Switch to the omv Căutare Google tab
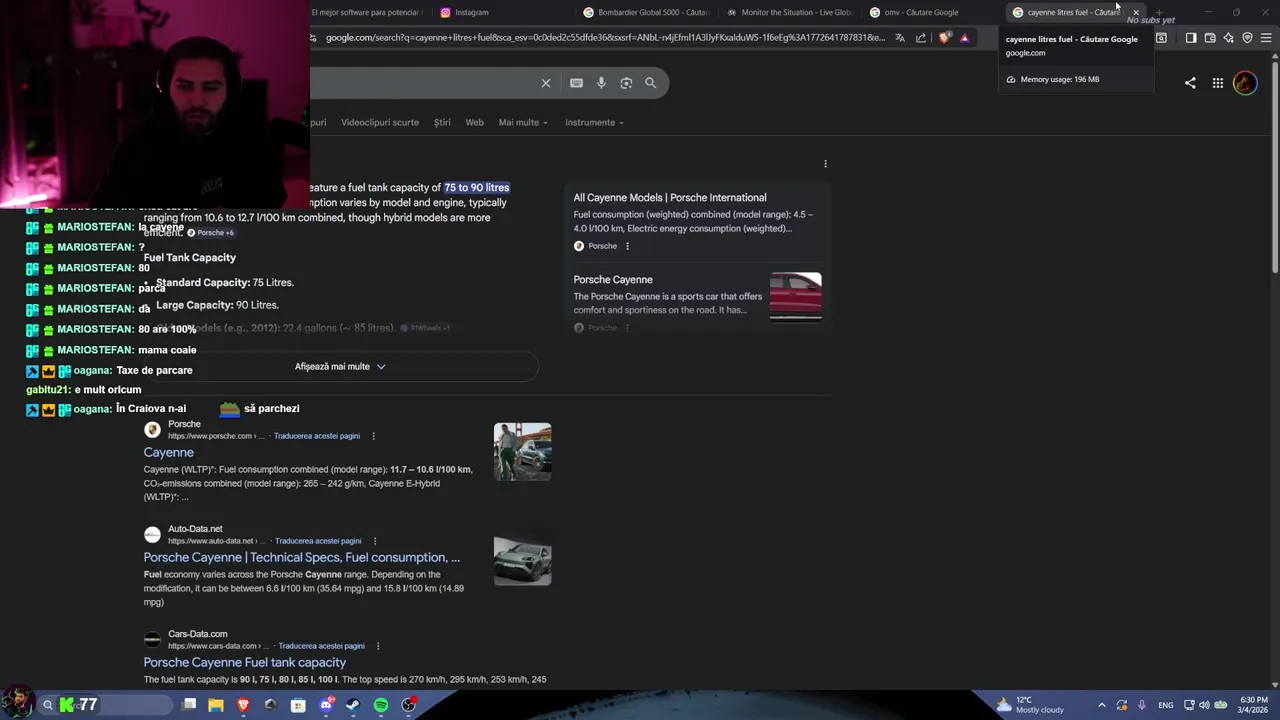The image size is (1280, 720). (x=930, y=12)
